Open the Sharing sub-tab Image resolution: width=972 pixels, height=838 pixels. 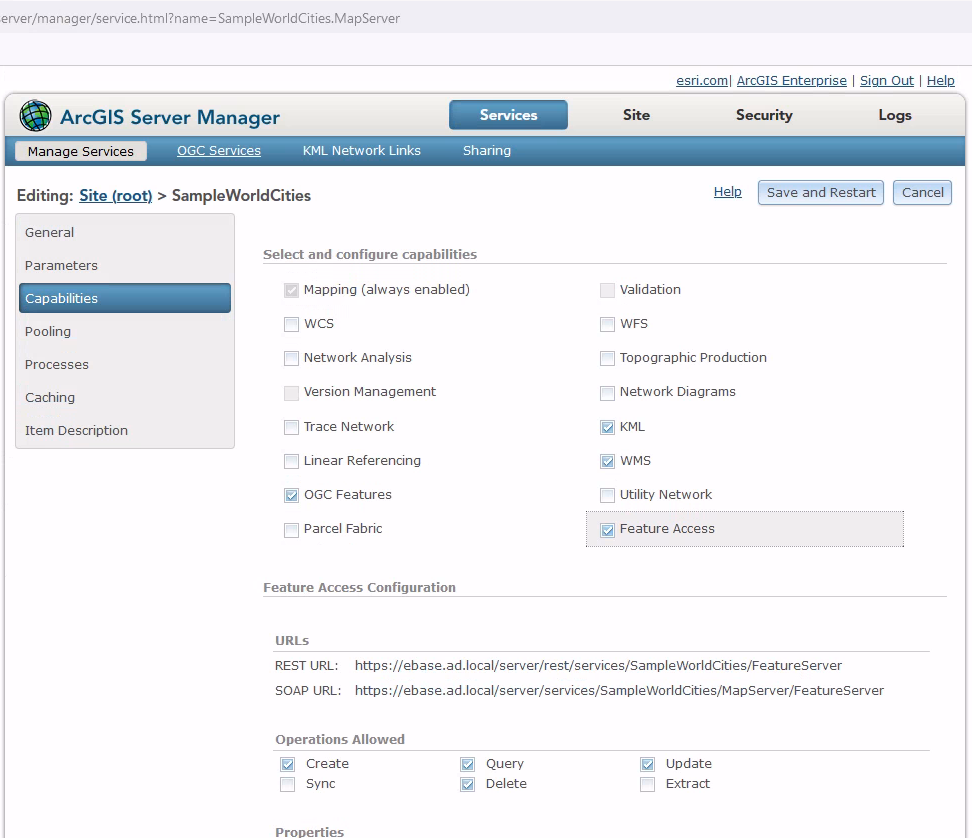click(487, 151)
